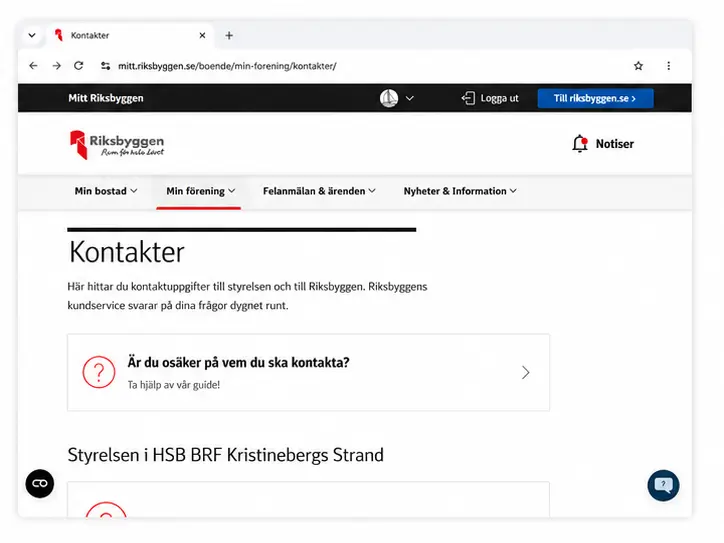Click the Riksbyggen logo
This screenshot has width=724, height=543.
117,145
